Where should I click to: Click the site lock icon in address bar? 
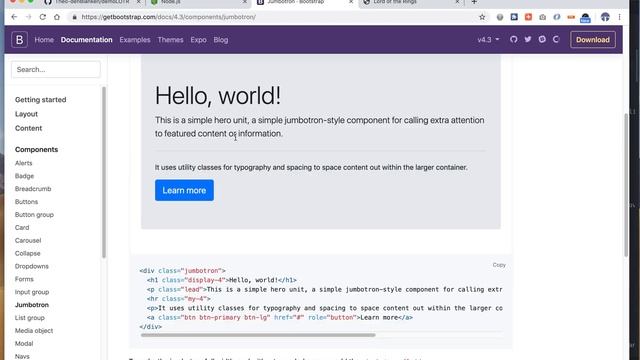74,17
